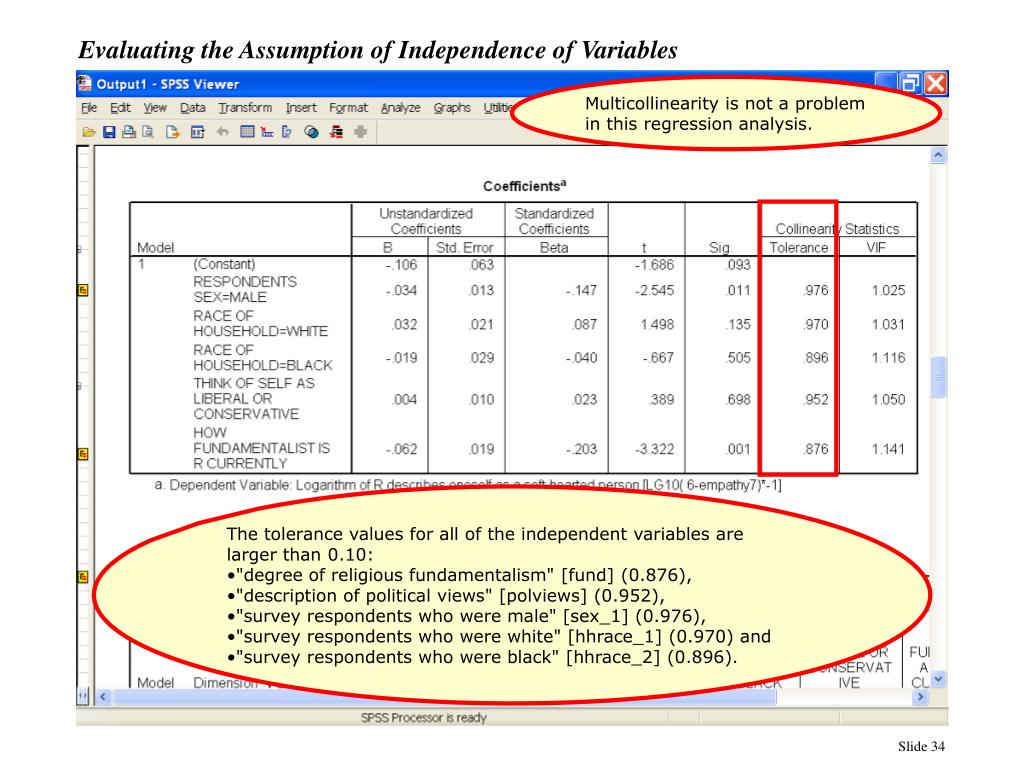Click the Sig. value .505
Viewport: 1024px width, 768px height.
[x=739, y=358]
